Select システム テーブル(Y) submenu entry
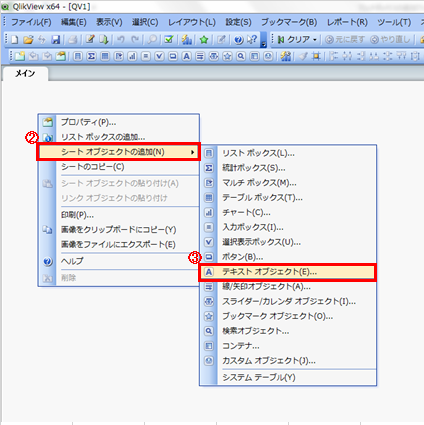This screenshot has width=424, height=425. tap(288, 377)
